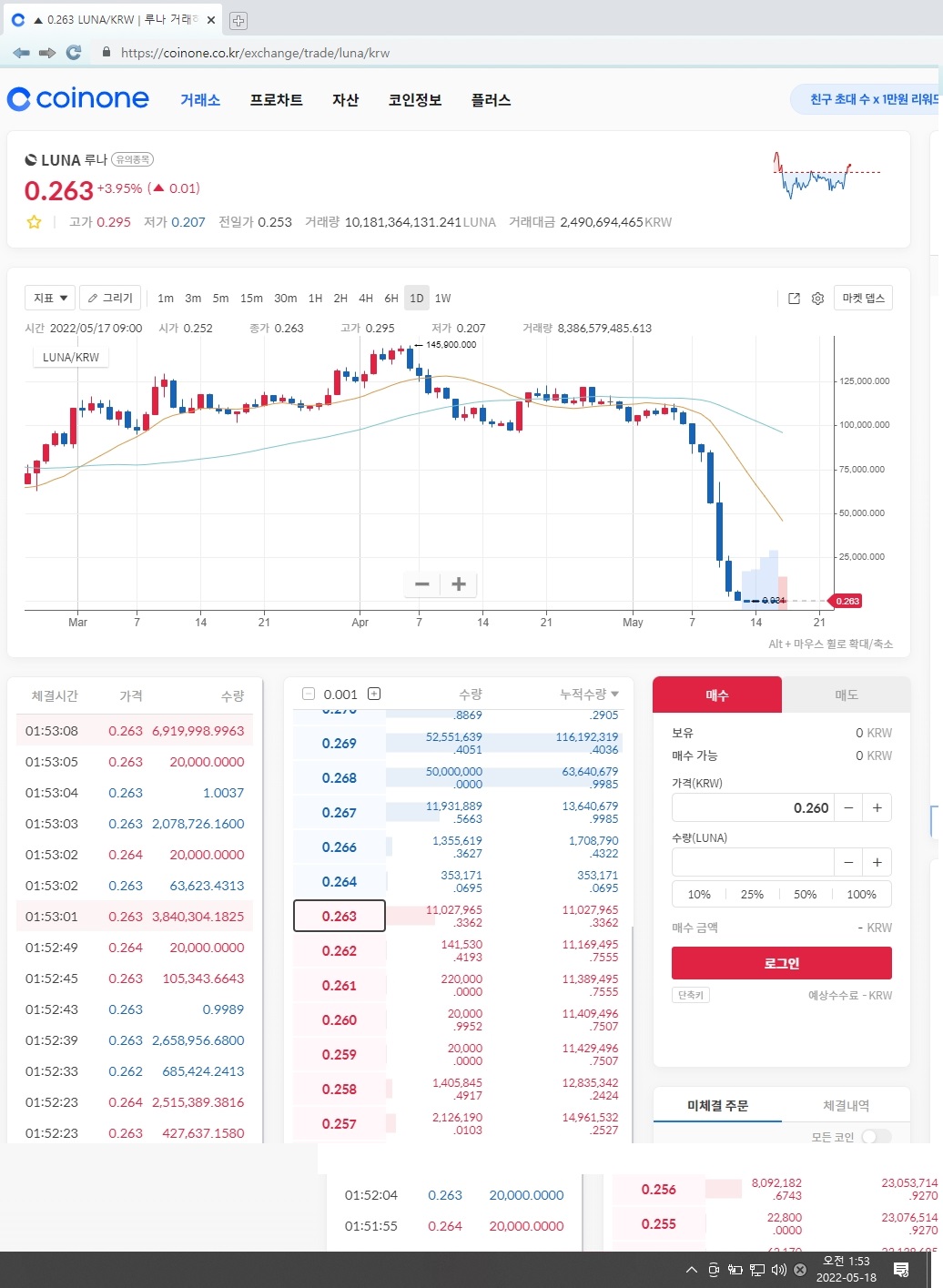Reload the page with the refresh icon
Image resolution: width=943 pixels, height=1288 pixels.
pos(74,53)
